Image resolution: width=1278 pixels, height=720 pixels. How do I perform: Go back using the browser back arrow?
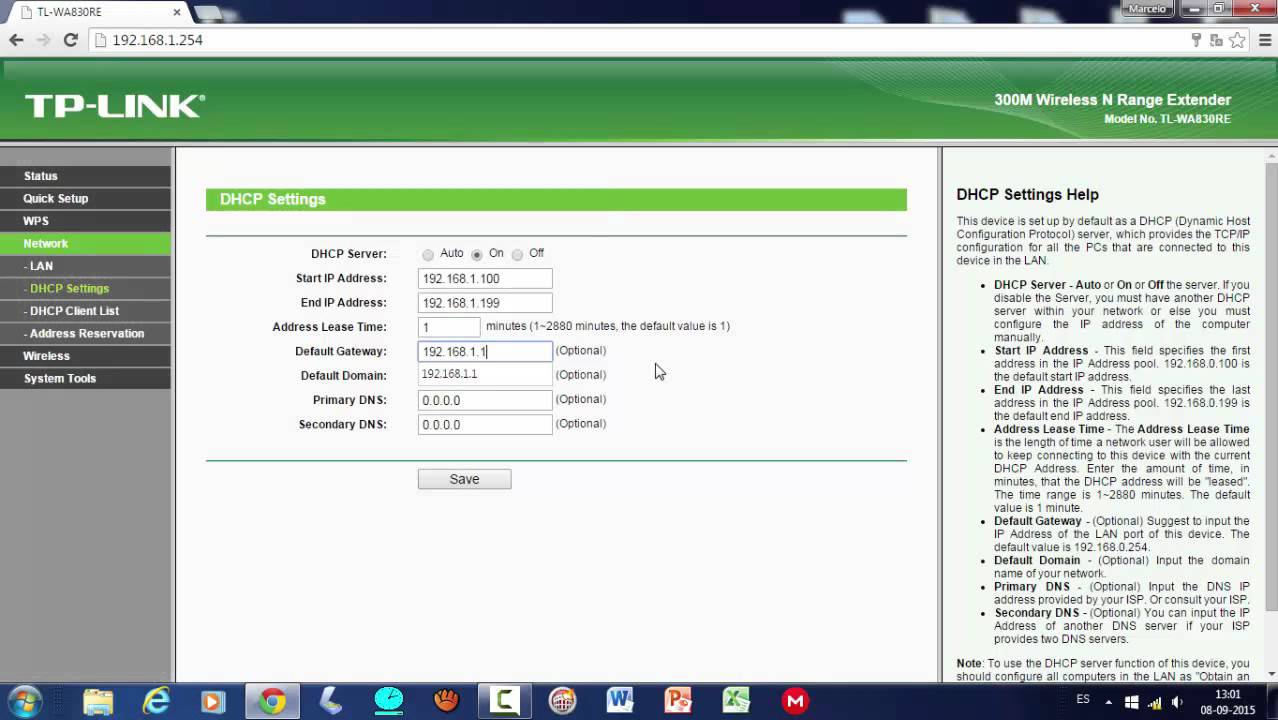[x=16, y=40]
